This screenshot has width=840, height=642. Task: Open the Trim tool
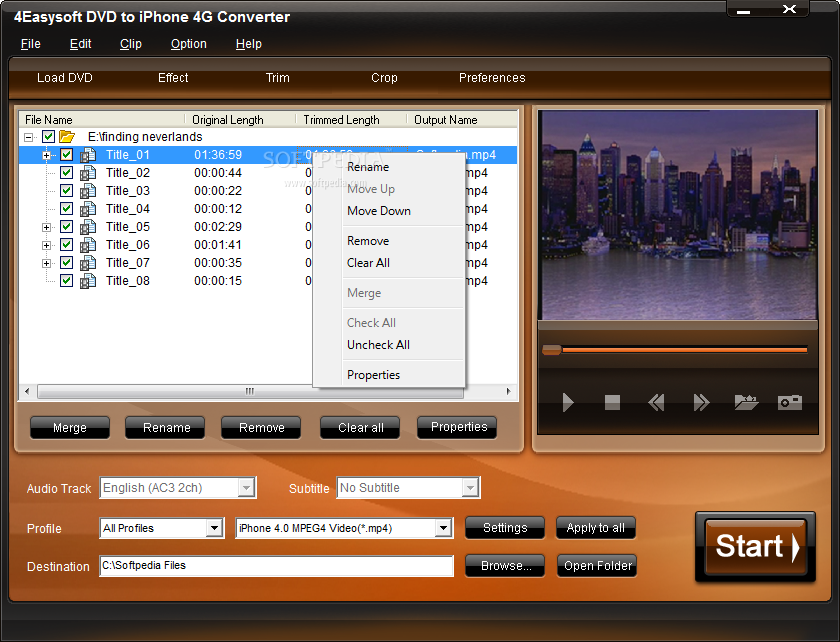tap(278, 78)
